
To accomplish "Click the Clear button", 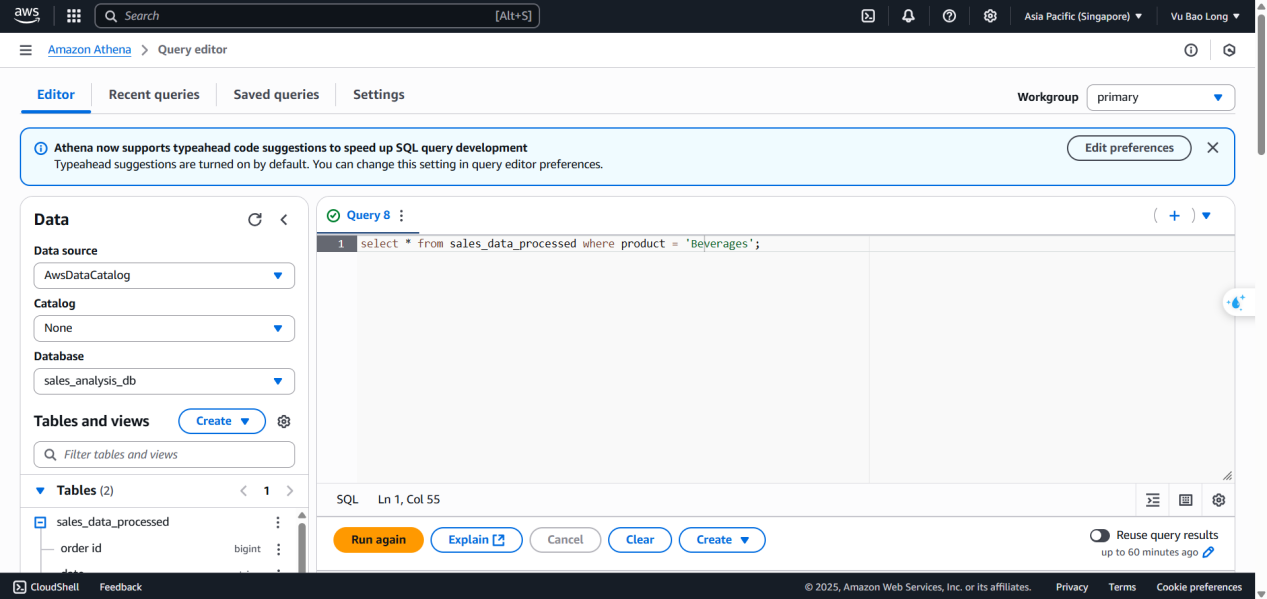I will click(640, 540).
